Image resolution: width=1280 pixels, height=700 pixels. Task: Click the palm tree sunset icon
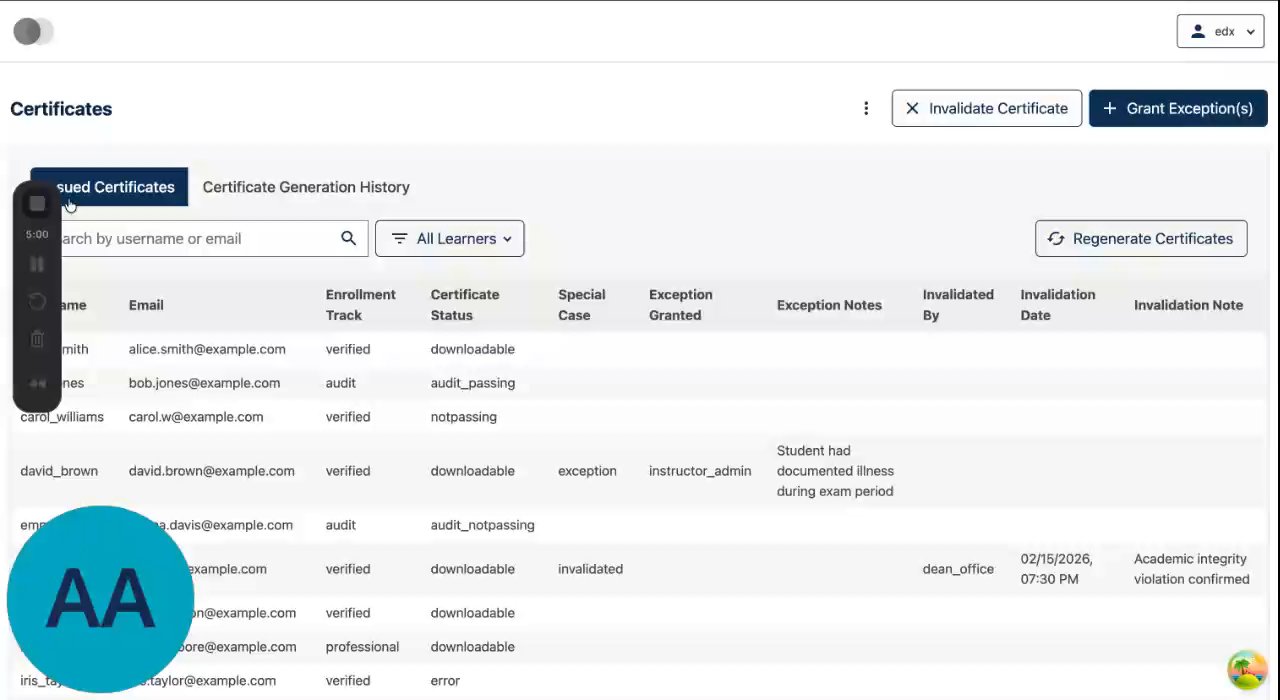coord(1246,669)
